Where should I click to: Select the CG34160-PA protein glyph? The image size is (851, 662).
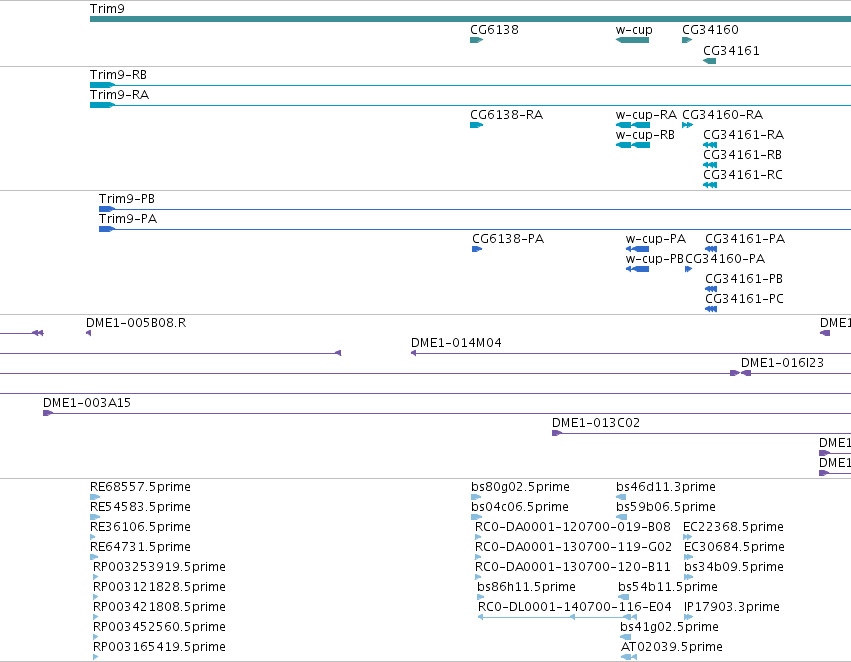pyautogui.click(x=689, y=270)
